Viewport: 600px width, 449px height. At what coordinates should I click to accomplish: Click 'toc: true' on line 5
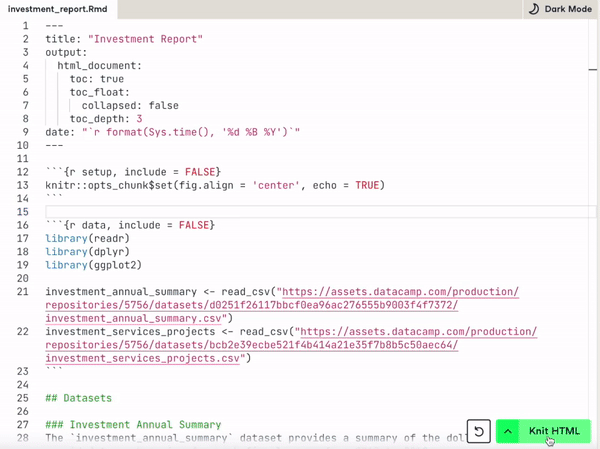click(x=97, y=79)
